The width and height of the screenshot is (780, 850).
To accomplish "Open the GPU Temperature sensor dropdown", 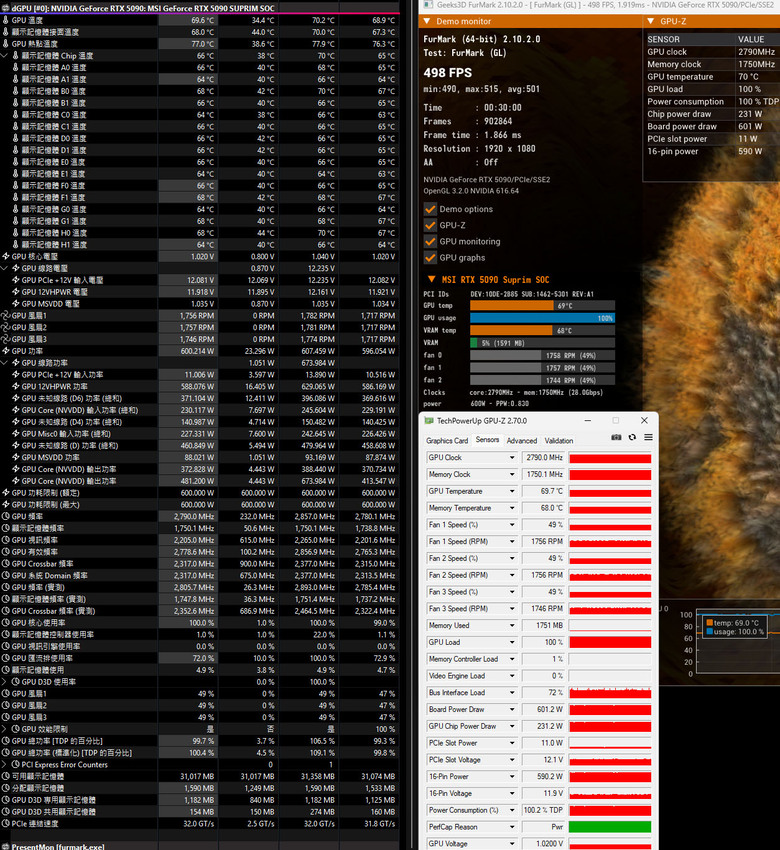I will coord(512,491).
